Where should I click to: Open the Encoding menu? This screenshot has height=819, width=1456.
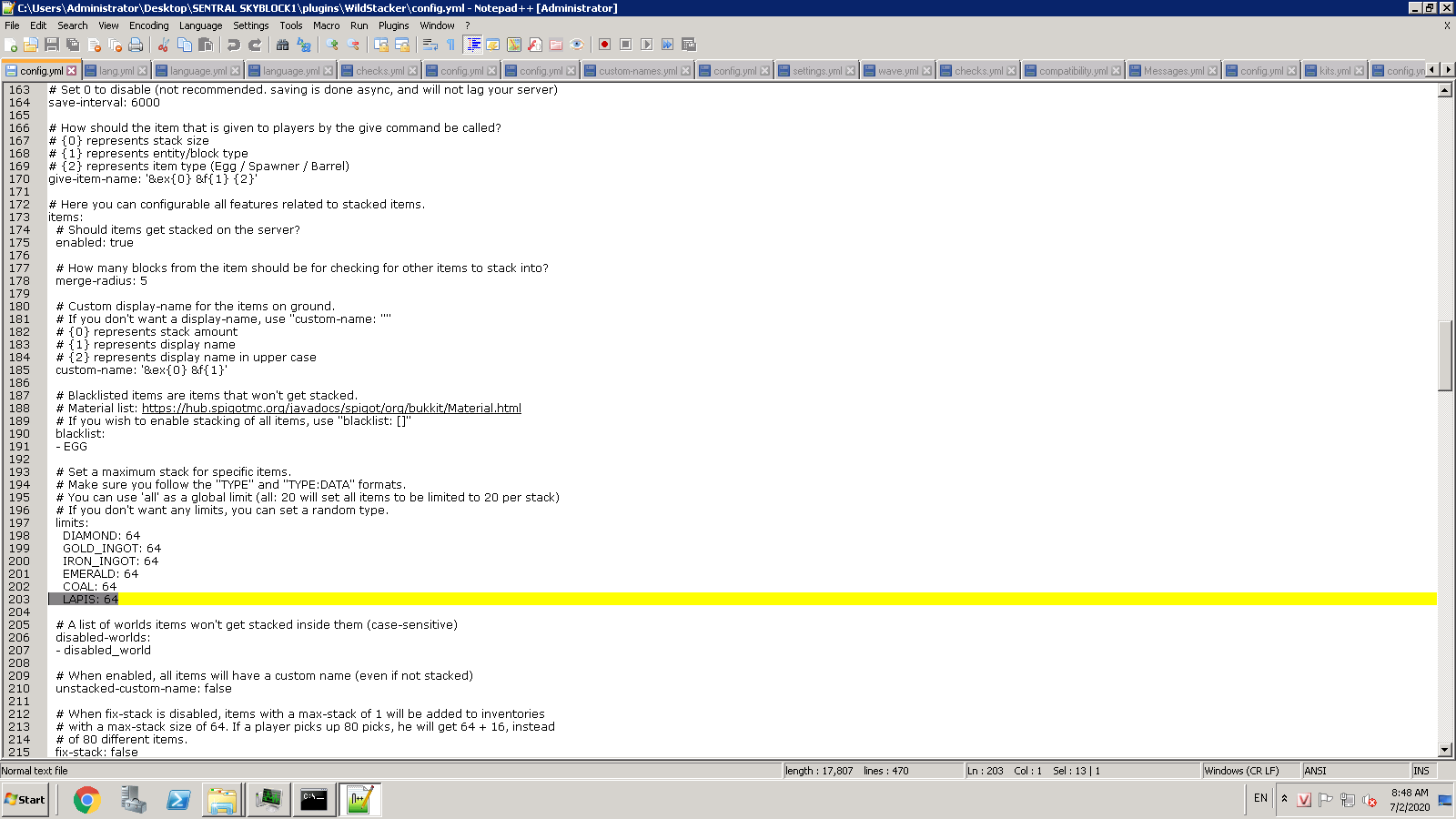click(x=148, y=25)
